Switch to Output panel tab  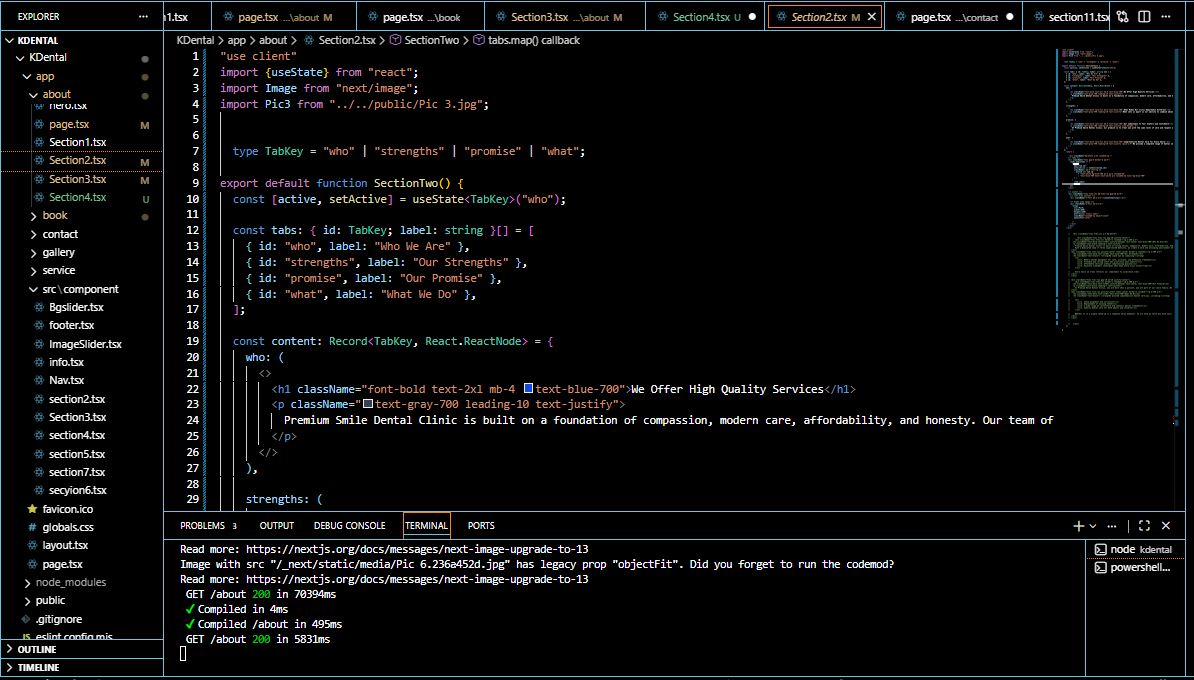276,525
